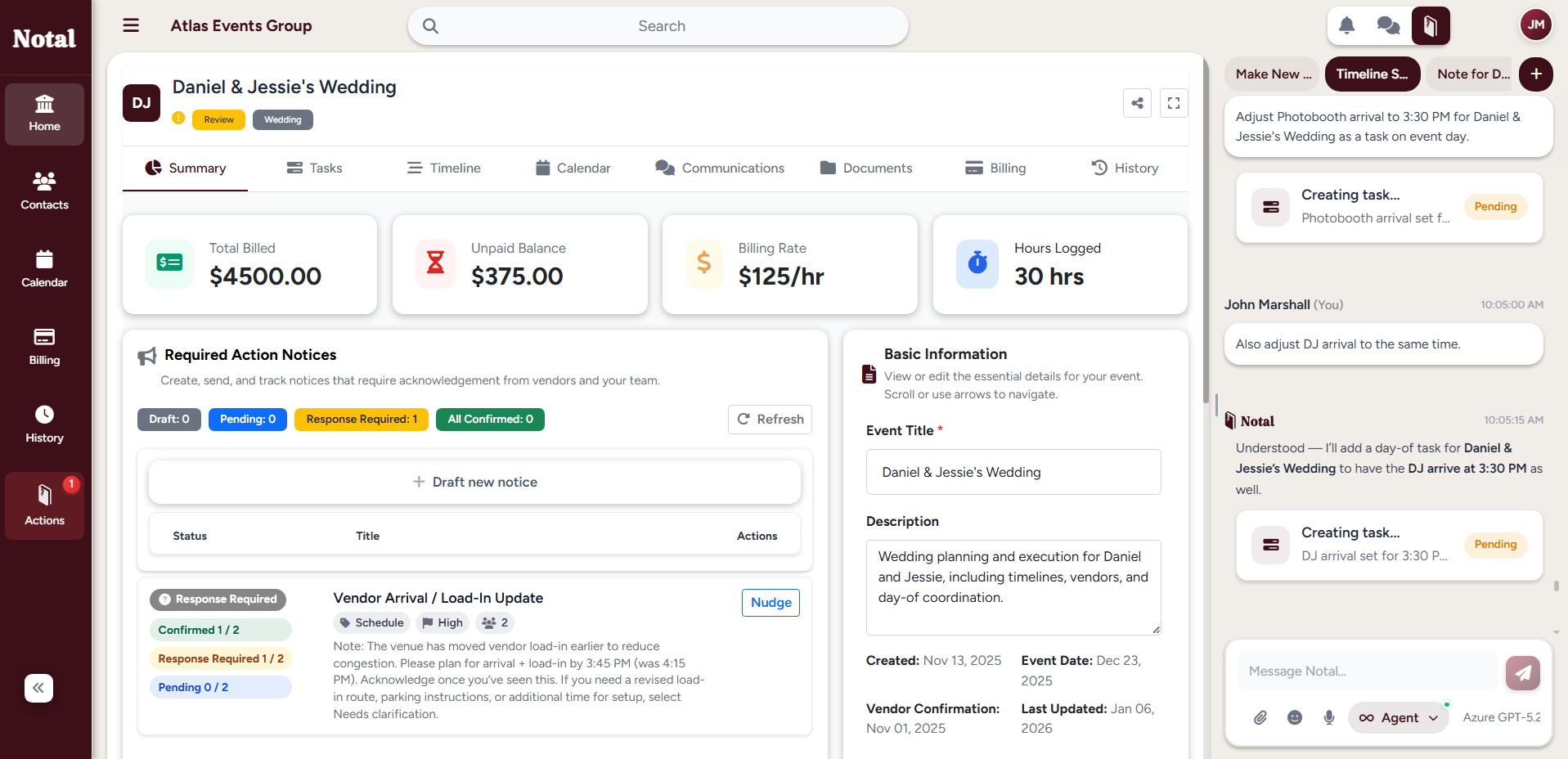Expand event panel to fullscreen
The width and height of the screenshot is (1568, 759).
coord(1174,103)
